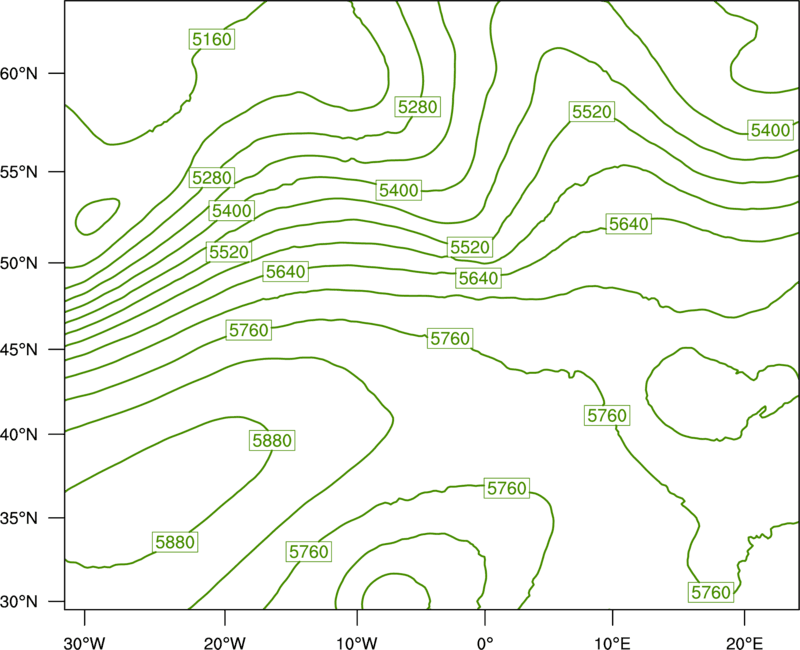Select the 10°E longitude axis label
This screenshot has height=650, width=800.
[612, 643]
